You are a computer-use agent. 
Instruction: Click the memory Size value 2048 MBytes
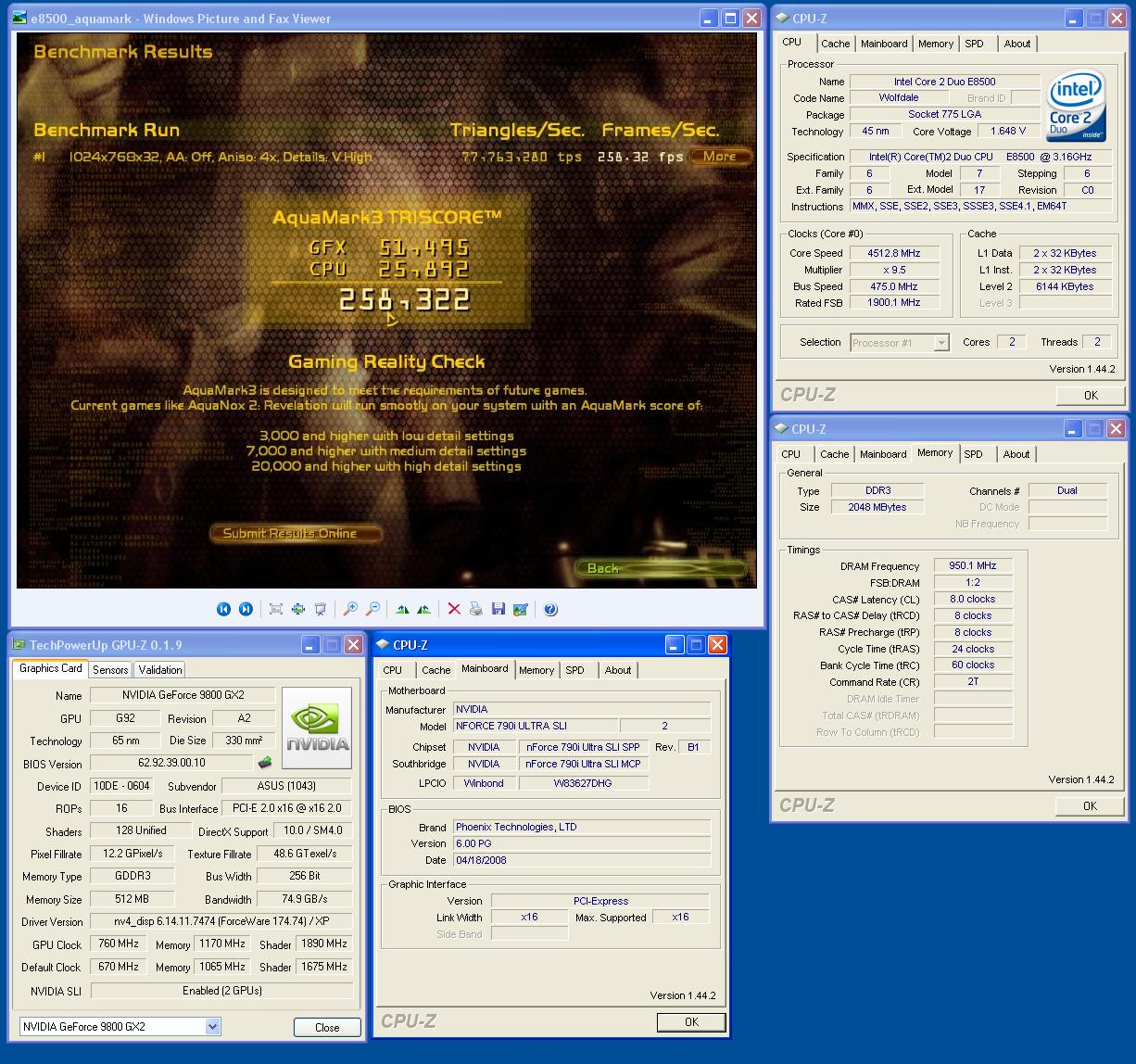(x=877, y=507)
